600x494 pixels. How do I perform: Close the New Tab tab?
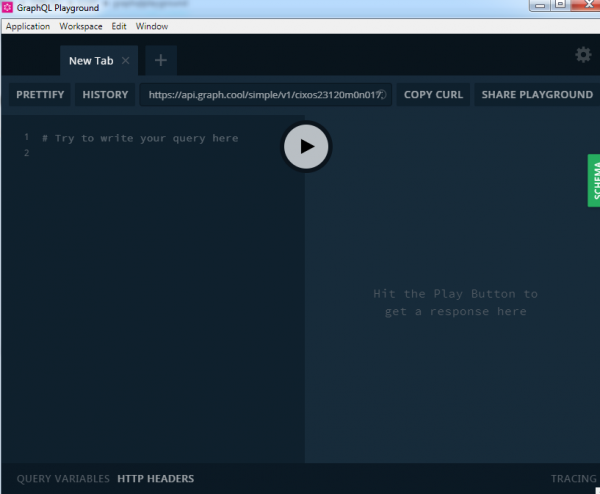coord(126,60)
